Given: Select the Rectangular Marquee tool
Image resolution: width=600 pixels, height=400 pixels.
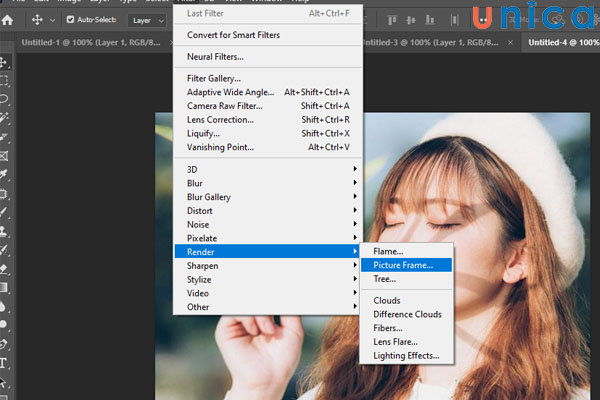Looking at the screenshot, I should 5,81.
